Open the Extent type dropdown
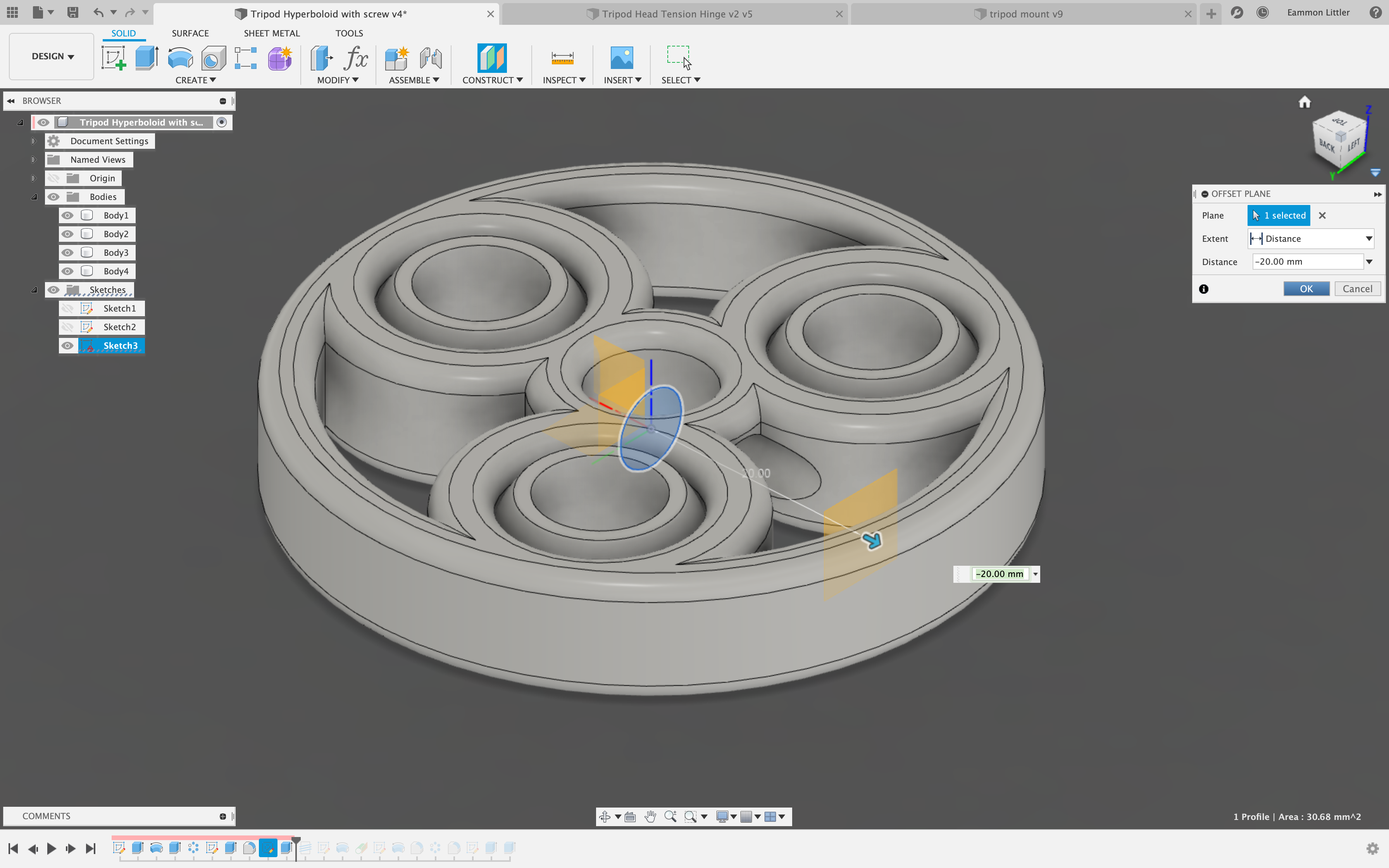Image resolution: width=1389 pixels, height=868 pixels. (1310, 239)
